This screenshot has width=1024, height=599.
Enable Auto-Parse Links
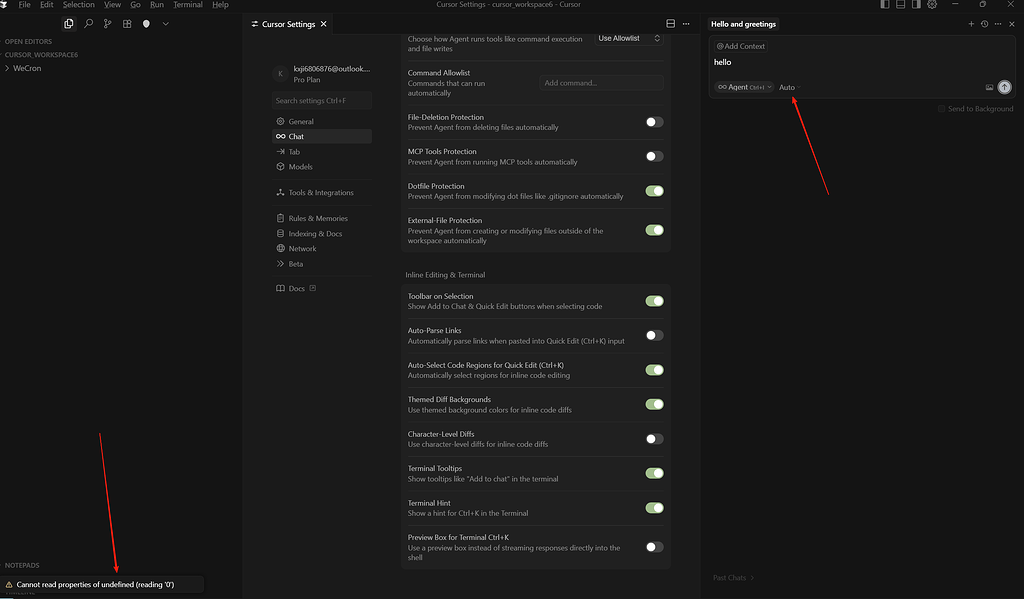[655, 335]
